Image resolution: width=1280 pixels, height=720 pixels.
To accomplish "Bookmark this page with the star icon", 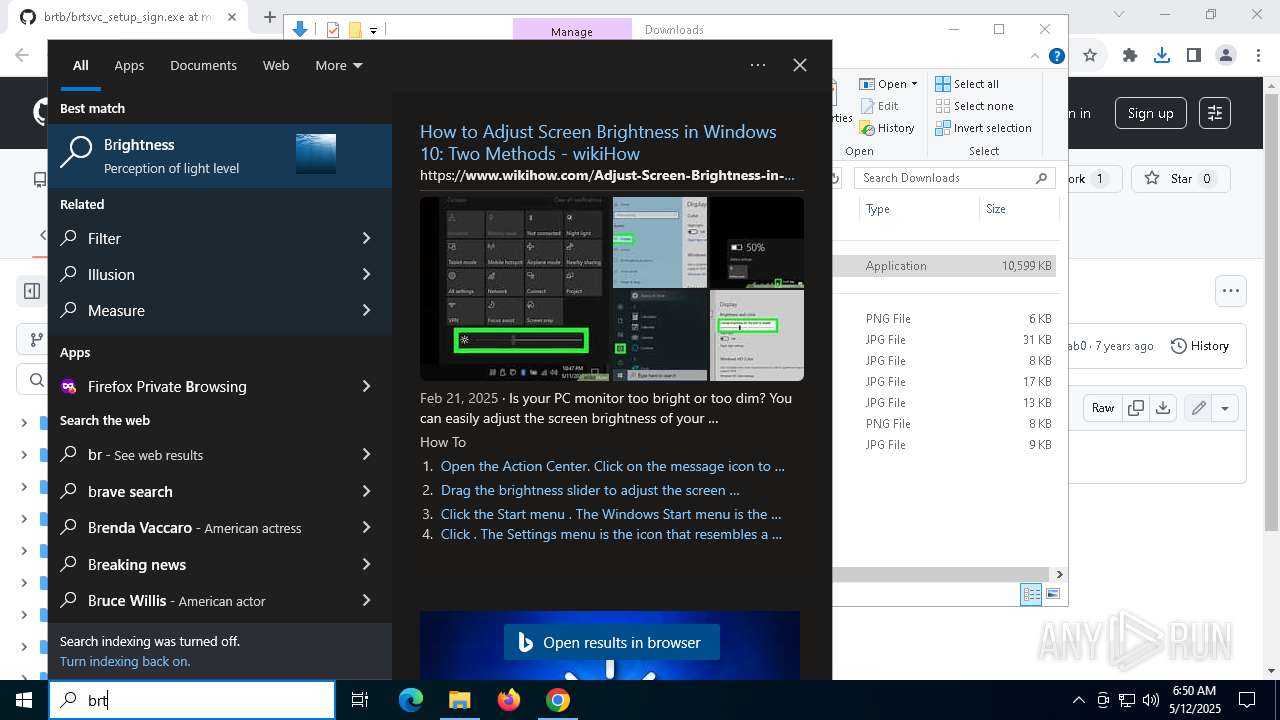I will click(1090, 56).
